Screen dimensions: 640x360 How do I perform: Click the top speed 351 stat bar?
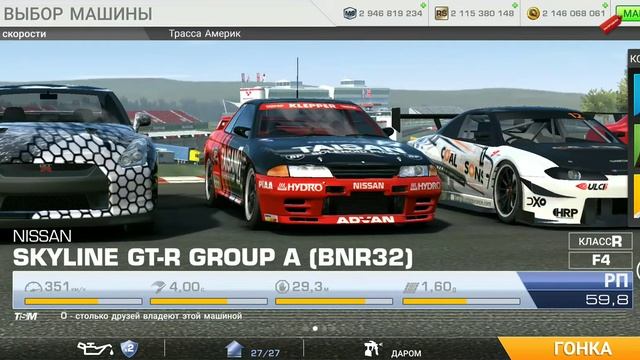[x=83, y=302]
